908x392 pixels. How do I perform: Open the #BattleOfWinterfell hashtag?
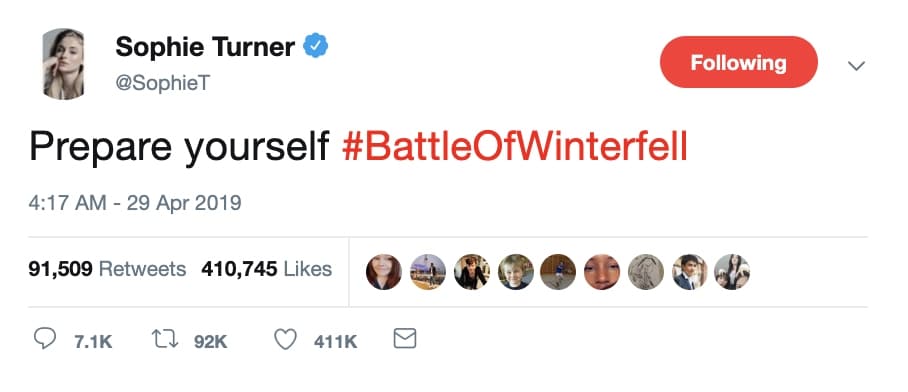[514, 147]
